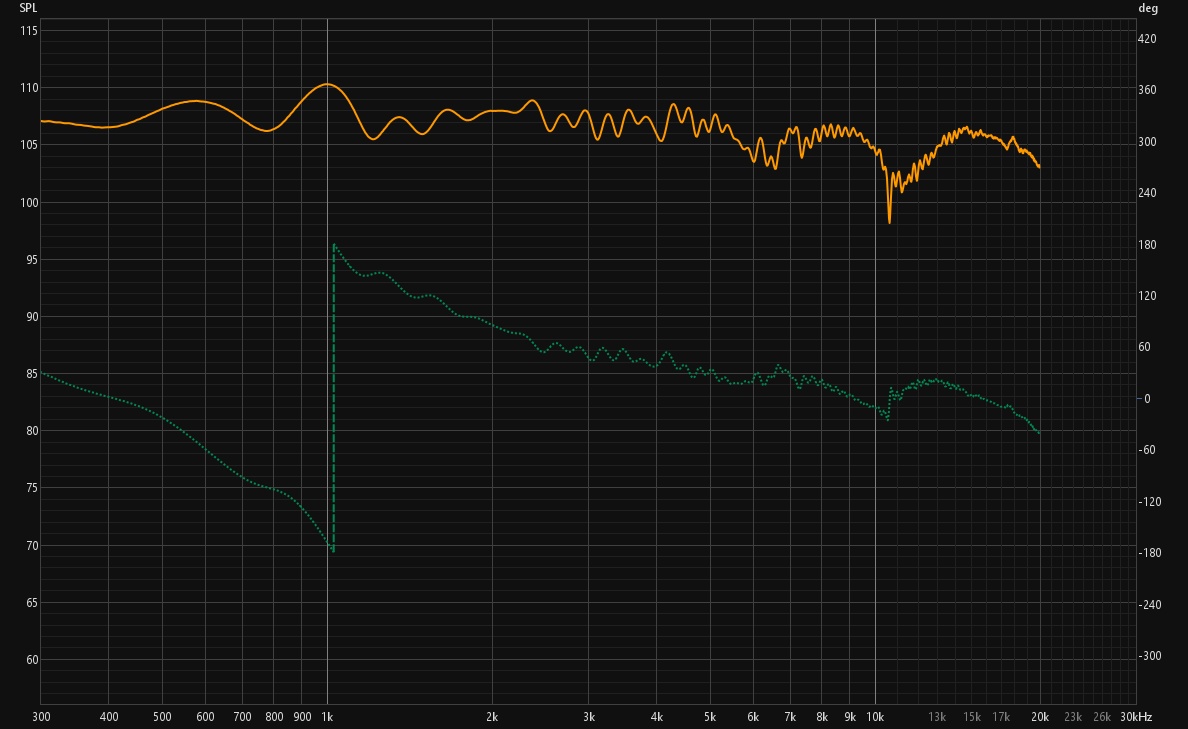
Task: Click the -180 degree axis label
Action: (x=1150, y=552)
